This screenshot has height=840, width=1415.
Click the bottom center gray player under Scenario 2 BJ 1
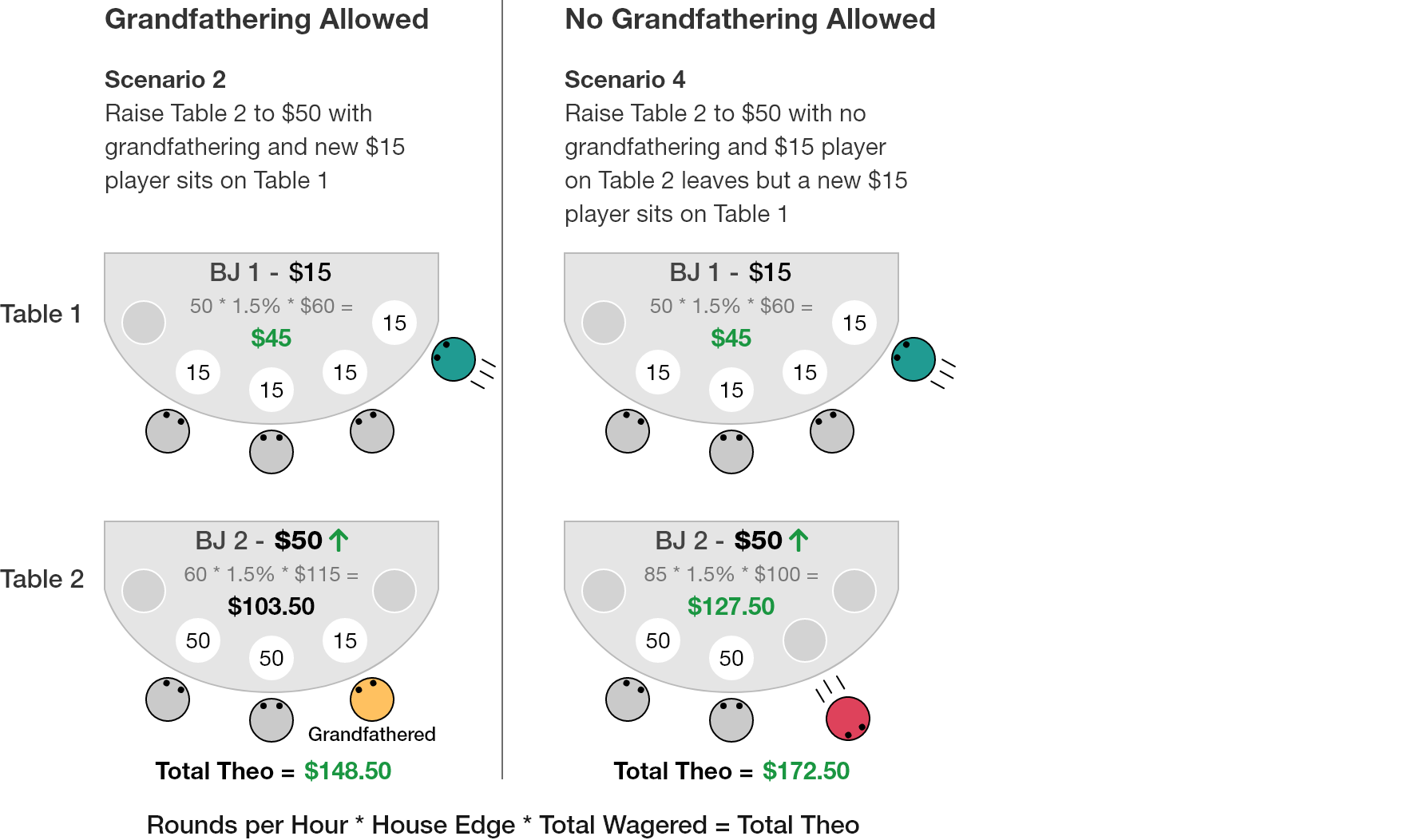[x=272, y=452]
